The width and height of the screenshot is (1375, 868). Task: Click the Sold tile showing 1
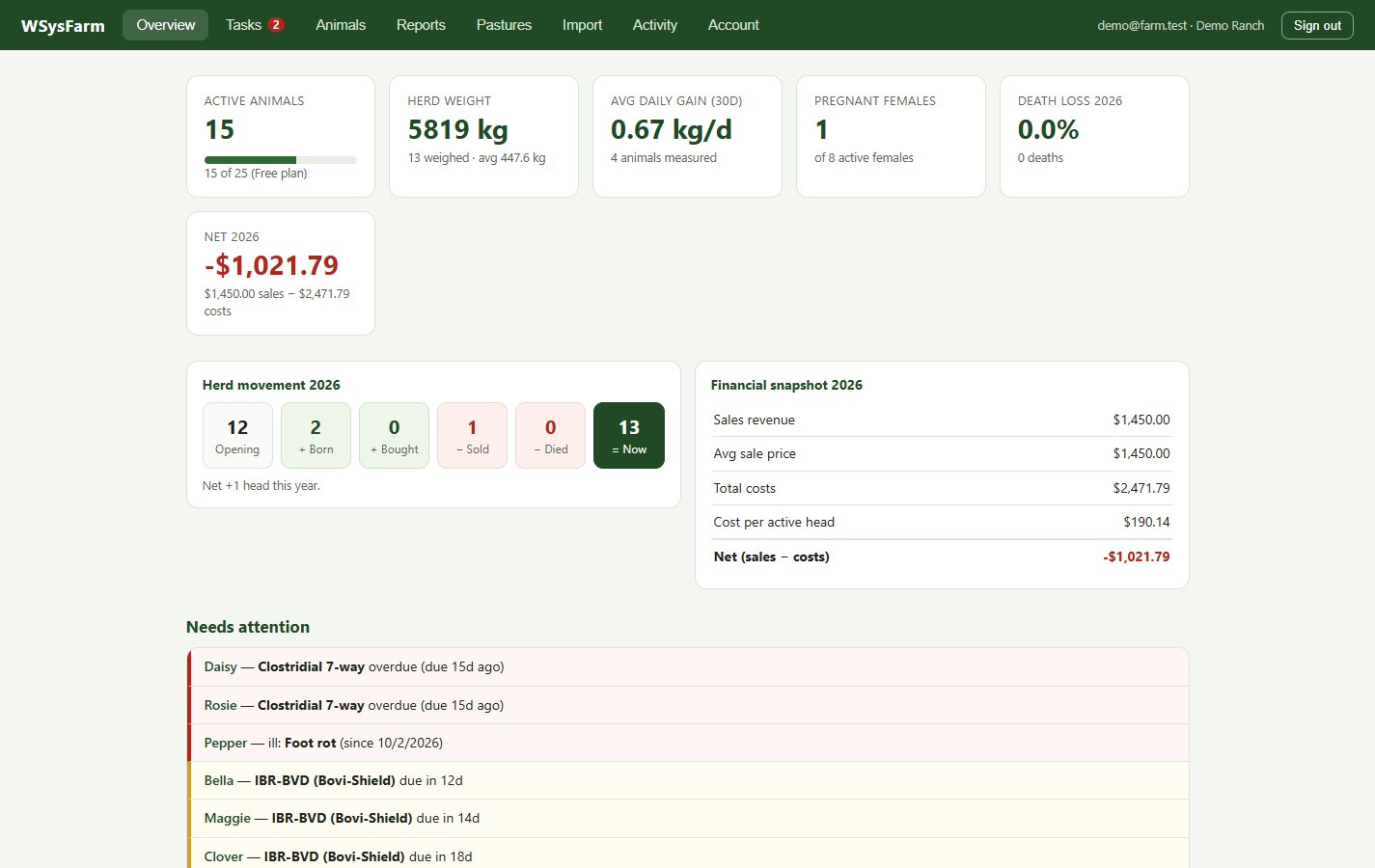pos(472,436)
